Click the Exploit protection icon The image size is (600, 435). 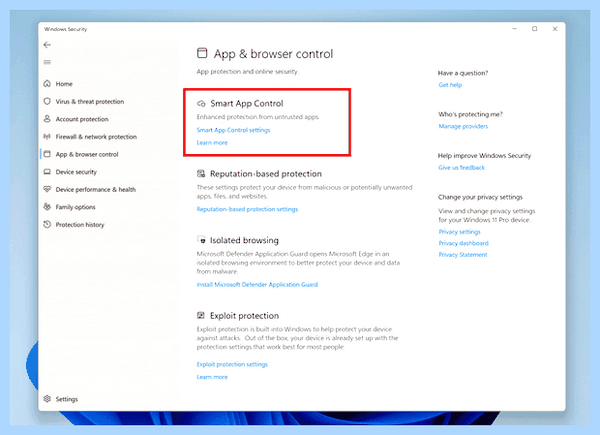click(201, 315)
